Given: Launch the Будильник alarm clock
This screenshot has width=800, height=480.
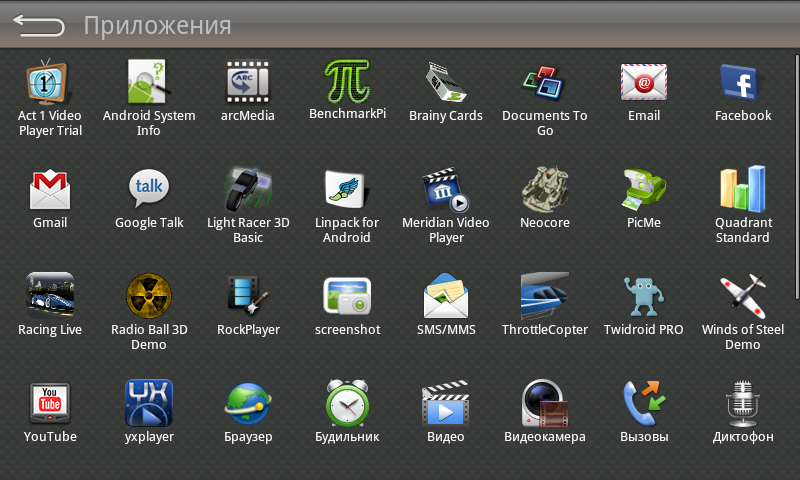Looking at the screenshot, I should tap(347, 403).
